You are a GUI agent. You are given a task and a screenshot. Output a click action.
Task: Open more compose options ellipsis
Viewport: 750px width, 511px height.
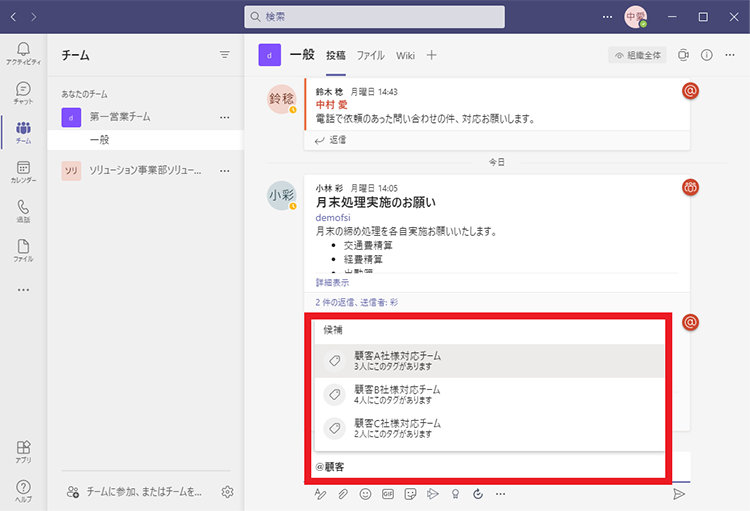[500, 494]
